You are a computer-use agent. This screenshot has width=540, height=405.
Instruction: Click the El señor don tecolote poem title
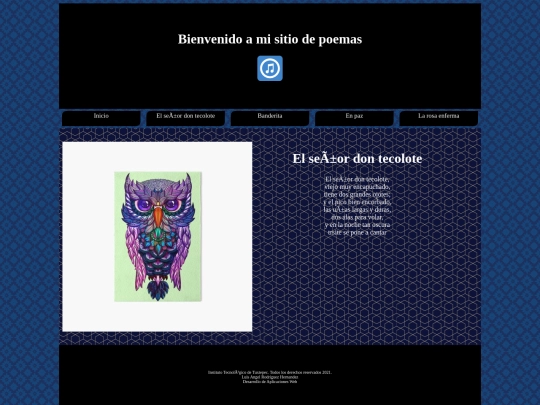point(357,159)
